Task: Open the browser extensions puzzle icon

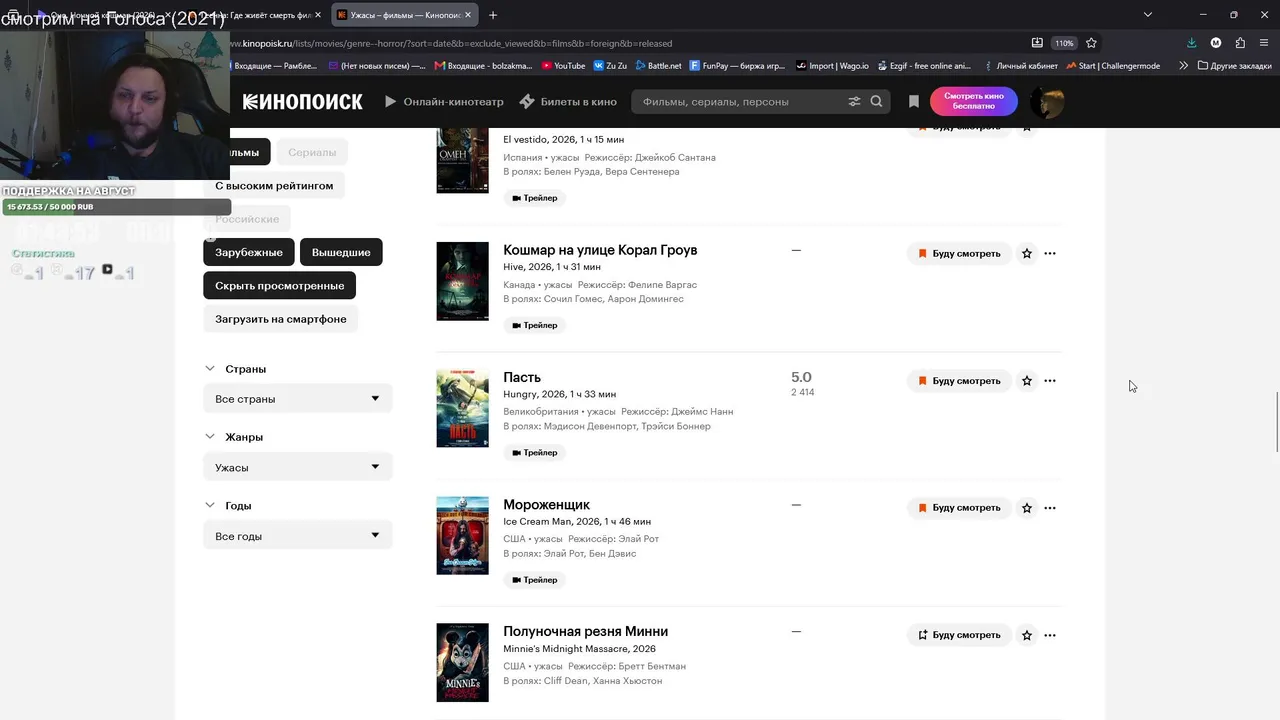Action: point(1240,43)
